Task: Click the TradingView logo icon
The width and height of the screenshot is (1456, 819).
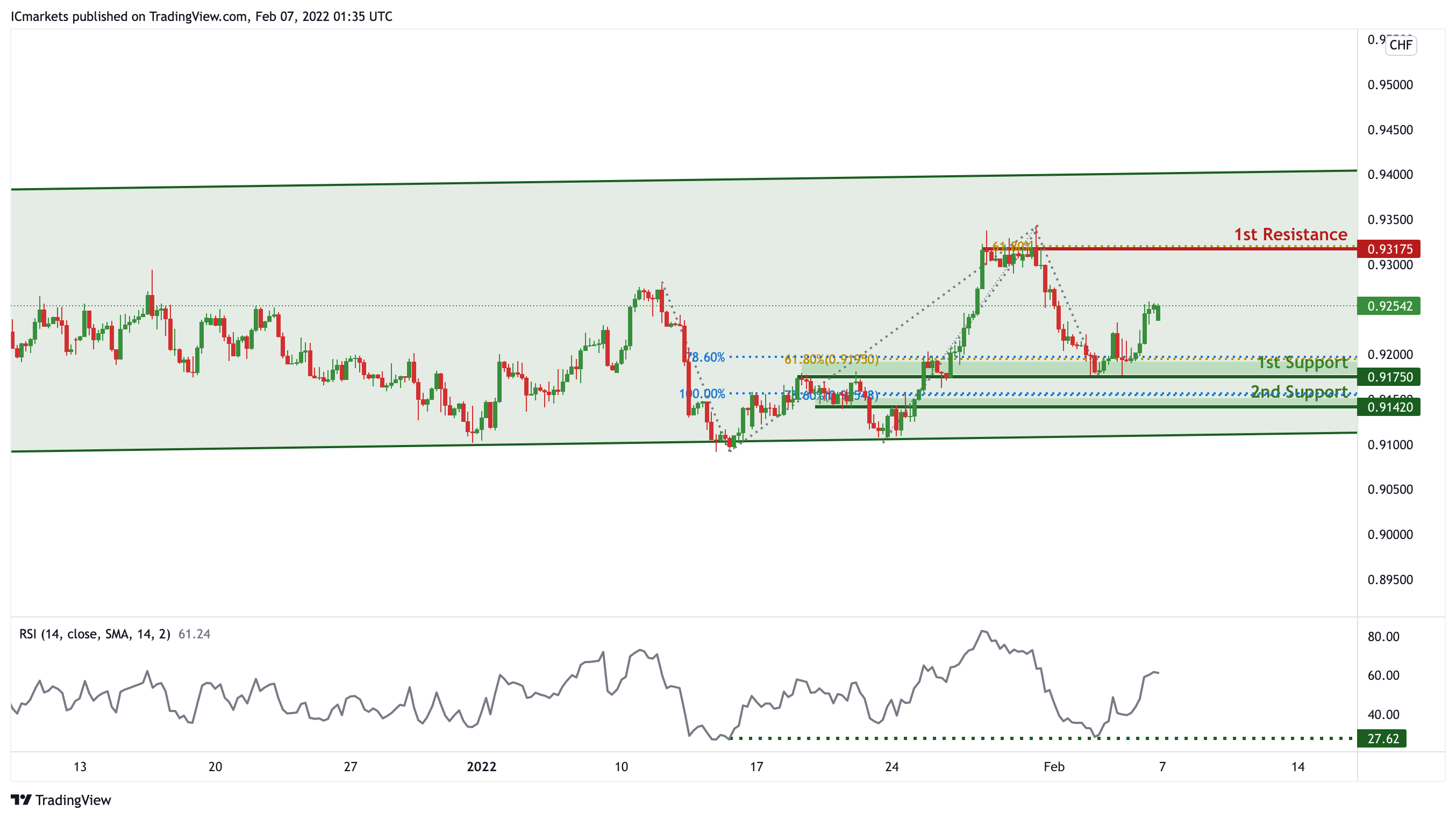Action: [x=21, y=800]
